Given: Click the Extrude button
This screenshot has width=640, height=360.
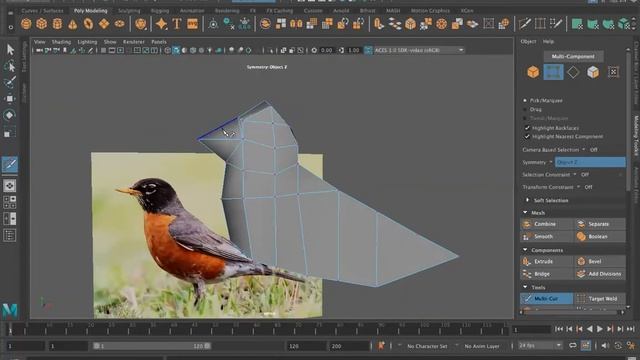Looking at the screenshot, I should (x=546, y=261).
